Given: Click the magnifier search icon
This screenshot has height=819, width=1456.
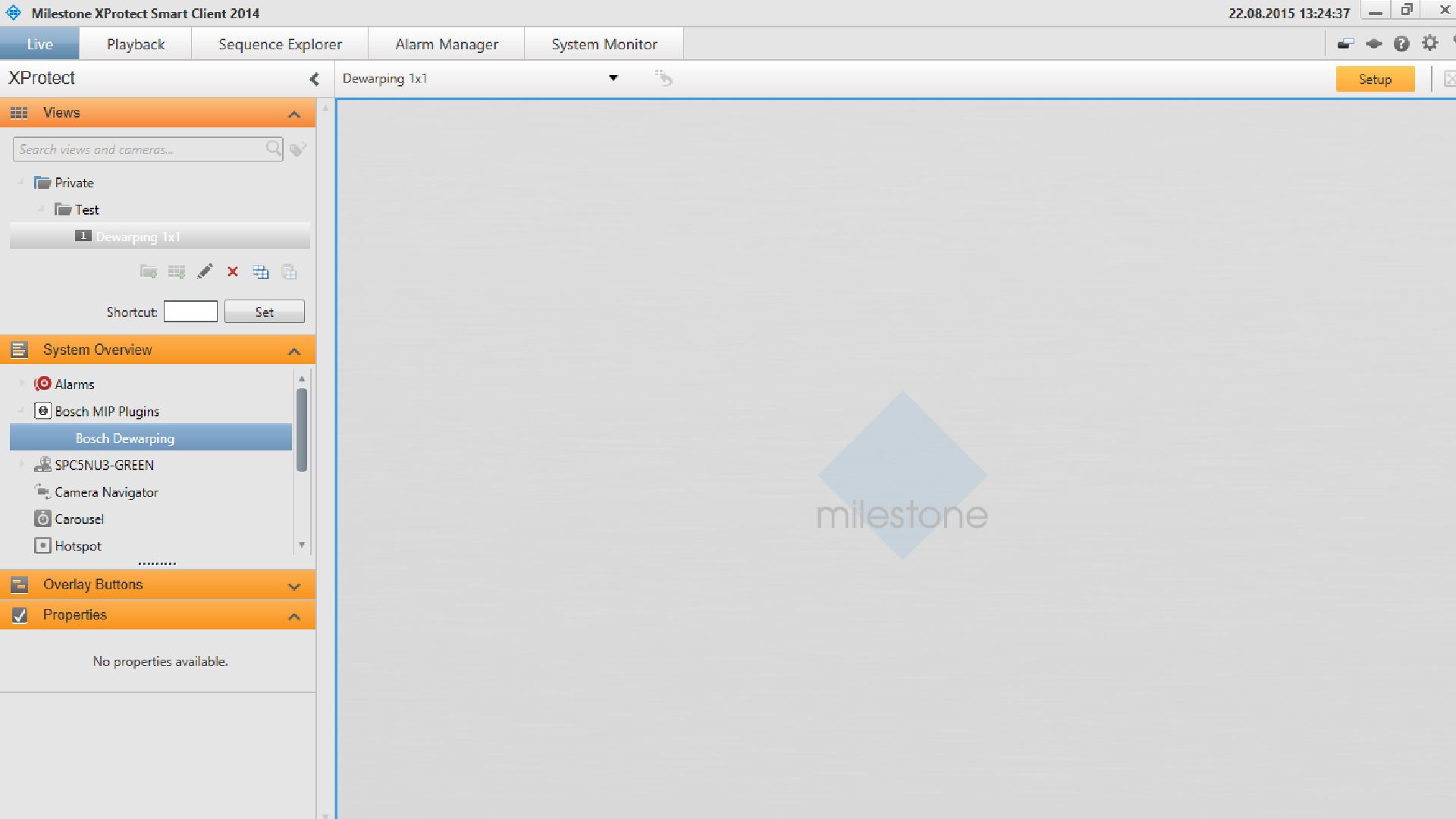Looking at the screenshot, I should click(x=274, y=149).
